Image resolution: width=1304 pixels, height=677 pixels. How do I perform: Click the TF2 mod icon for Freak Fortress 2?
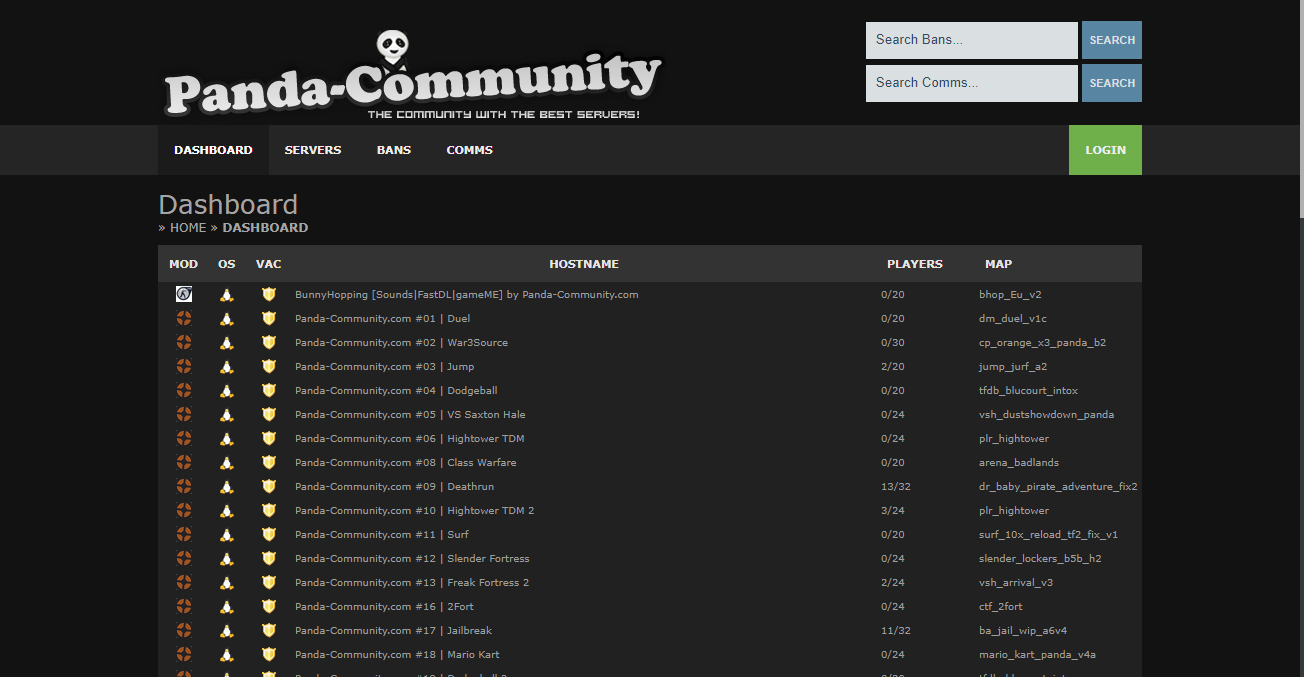184,582
